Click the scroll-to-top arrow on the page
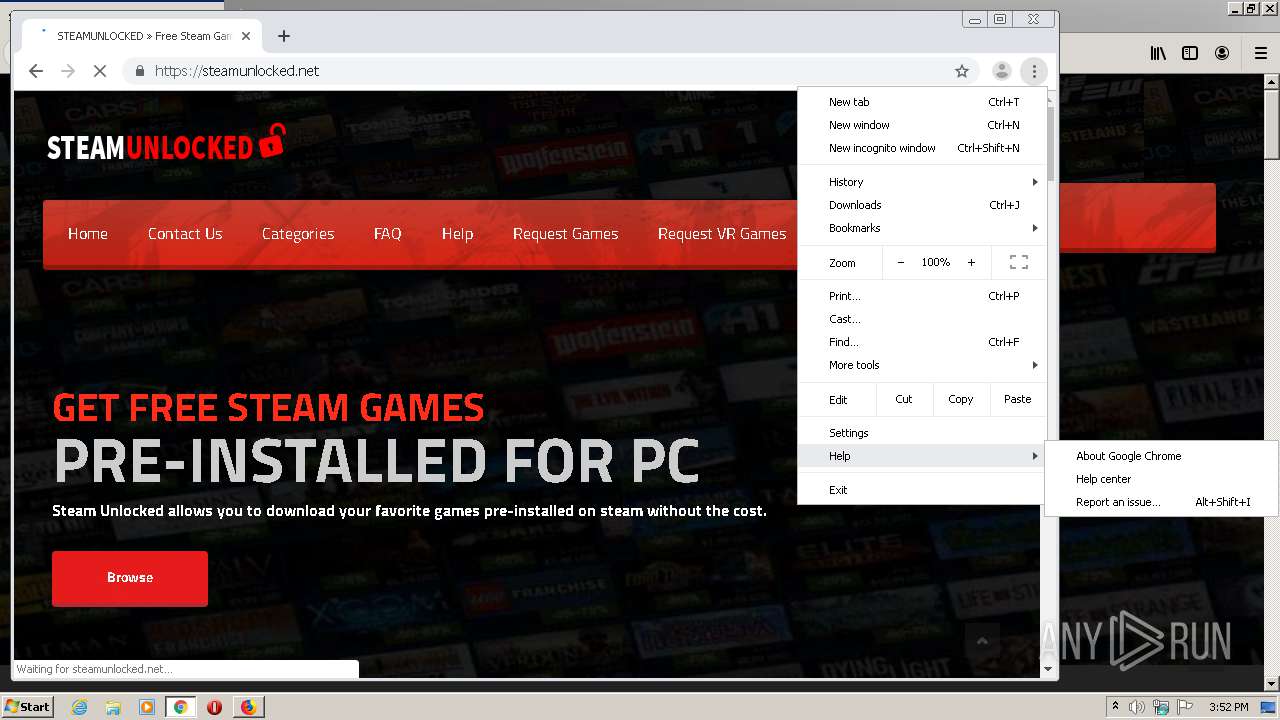The height and width of the screenshot is (720, 1280). coord(982,641)
